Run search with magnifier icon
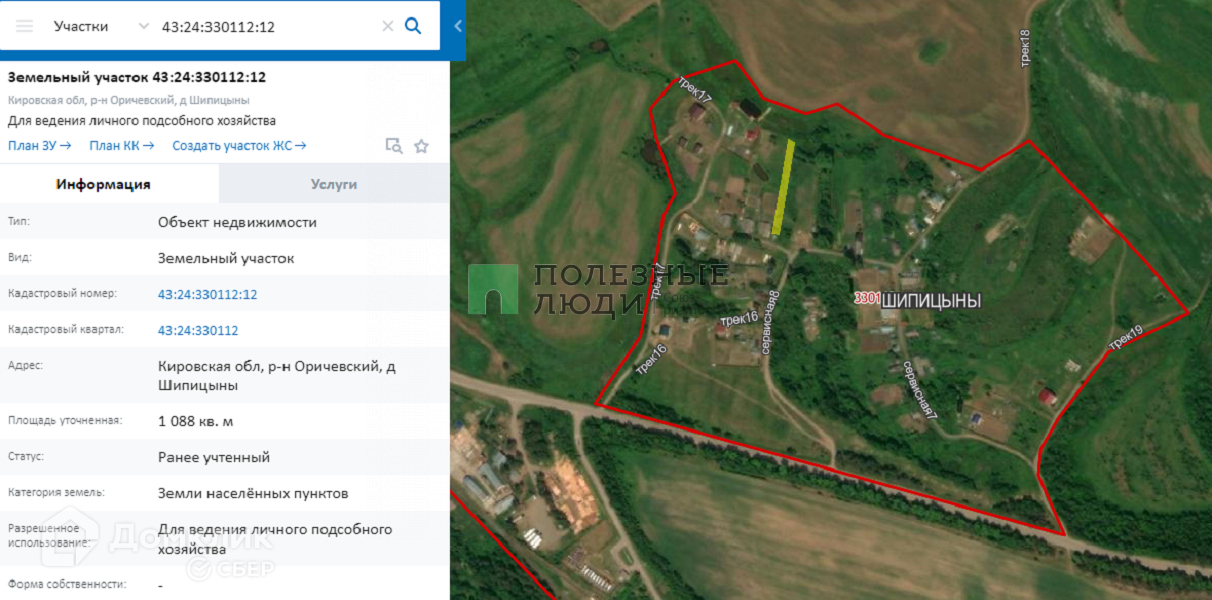Image resolution: width=1212 pixels, height=600 pixels. click(413, 26)
